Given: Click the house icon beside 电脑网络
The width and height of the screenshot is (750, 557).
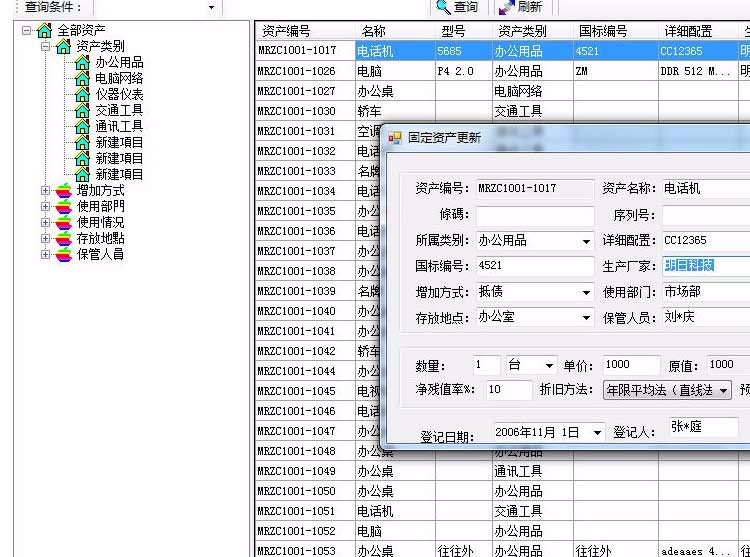Looking at the screenshot, I should pyautogui.click(x=82, y=78).
